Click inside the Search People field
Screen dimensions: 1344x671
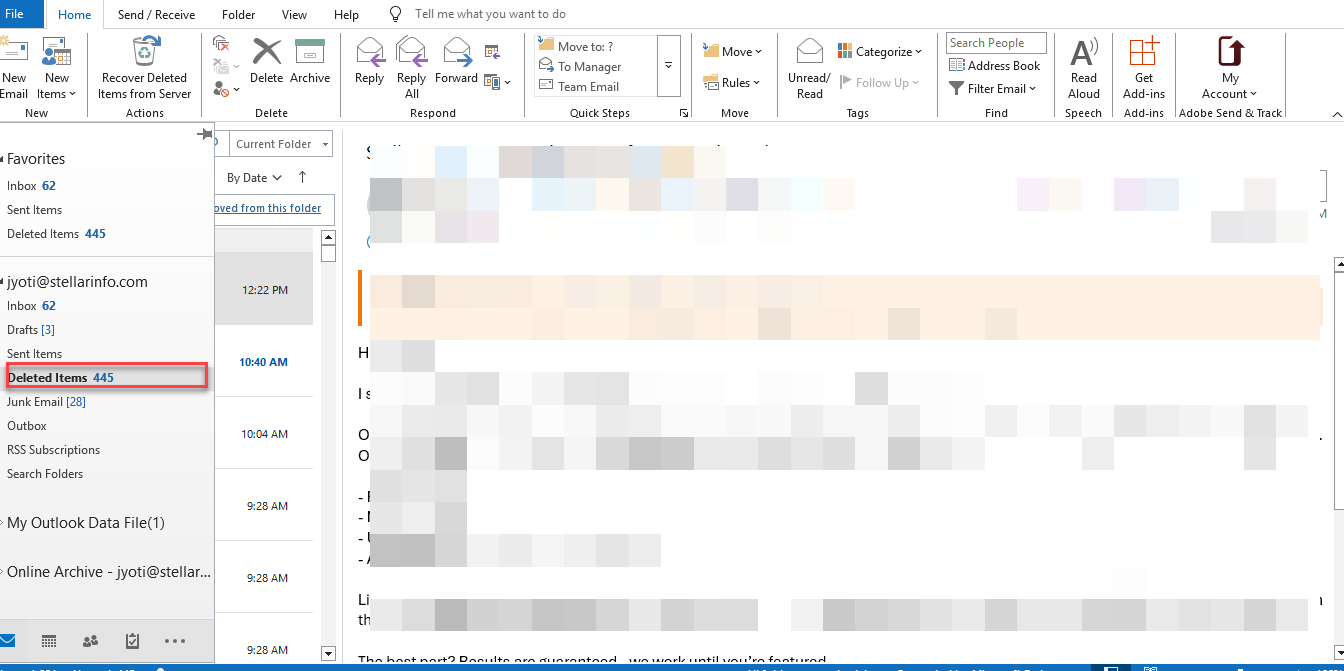pos(996,43)
